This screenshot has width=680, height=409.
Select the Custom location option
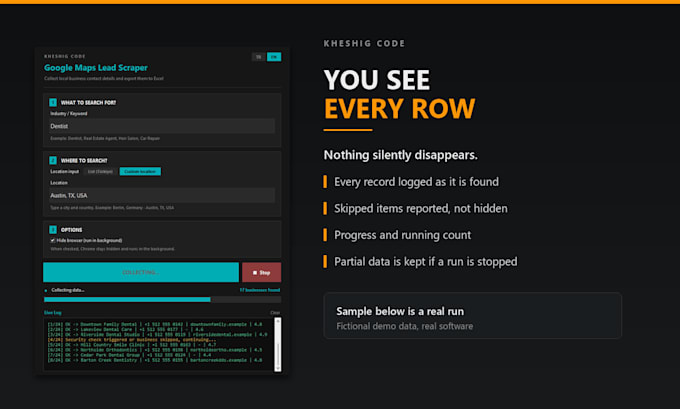click(140, 172)
